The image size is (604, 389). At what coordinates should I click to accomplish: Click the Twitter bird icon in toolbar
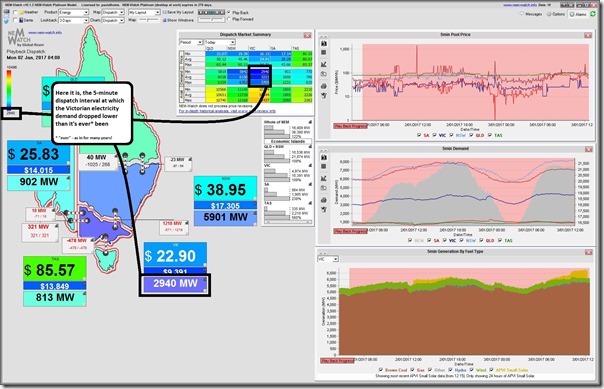[x=7, y=20]
